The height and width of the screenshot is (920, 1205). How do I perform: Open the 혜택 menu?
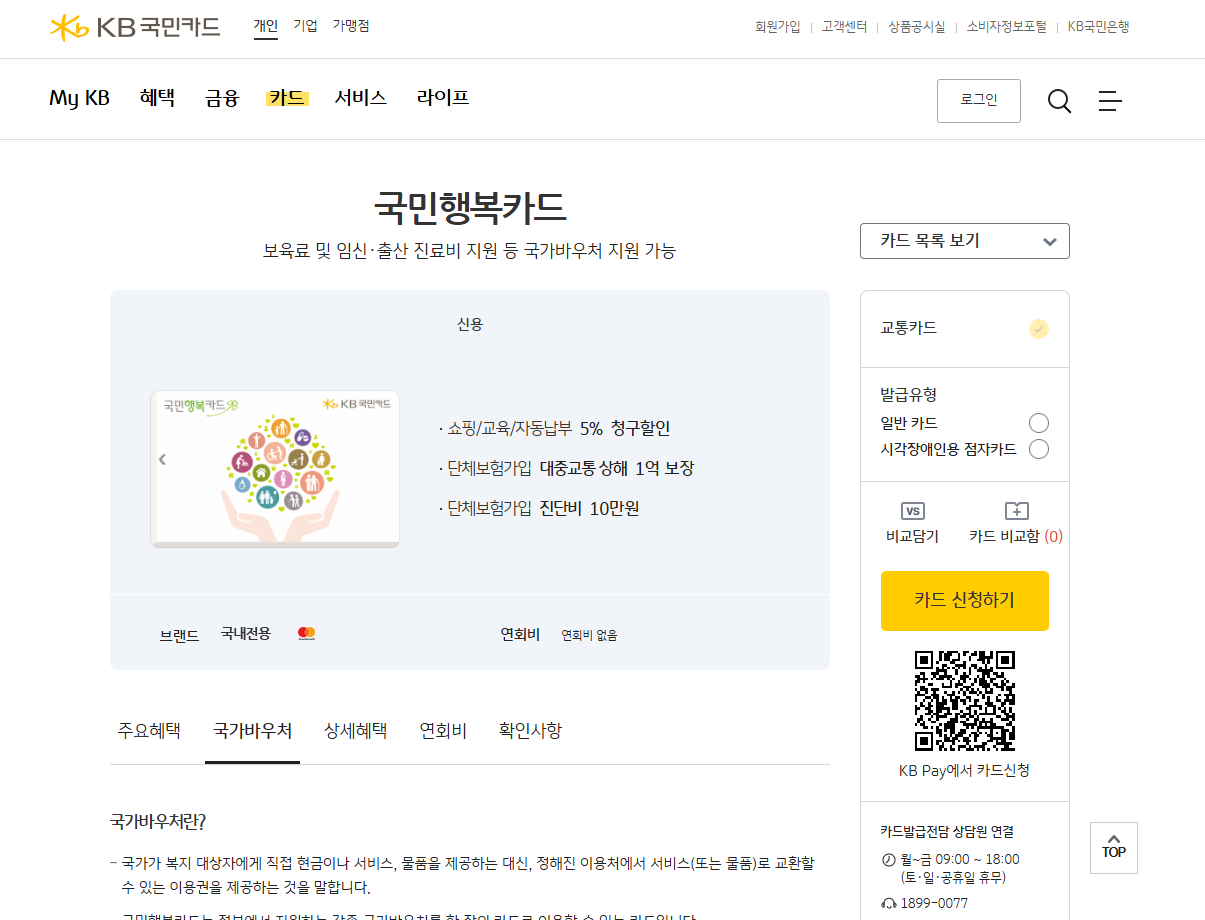(157, 98)
